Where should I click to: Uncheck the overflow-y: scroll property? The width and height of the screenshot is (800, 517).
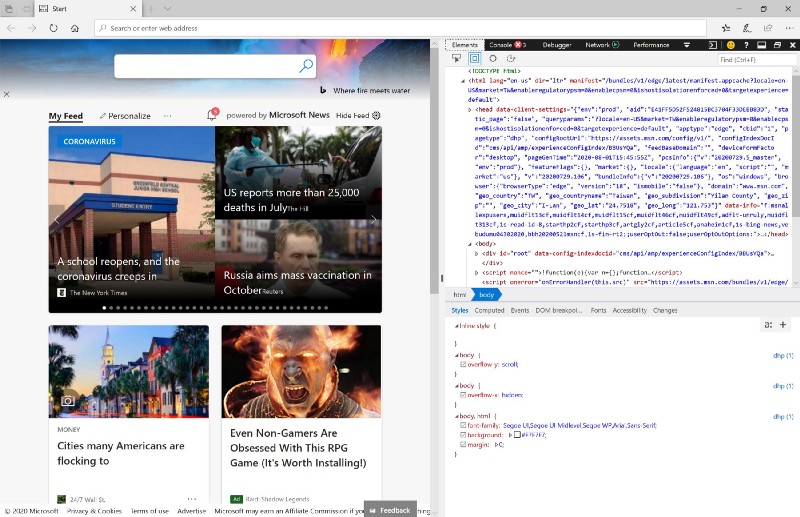463,365
